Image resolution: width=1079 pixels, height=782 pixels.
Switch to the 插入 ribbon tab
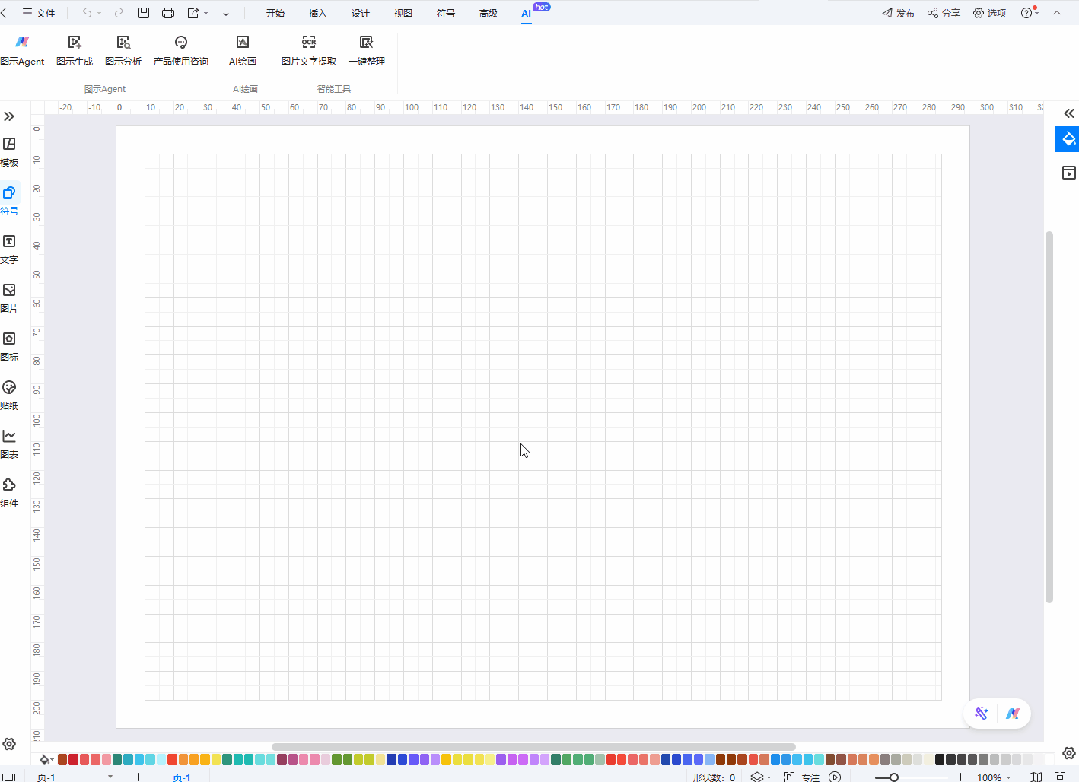318,12
